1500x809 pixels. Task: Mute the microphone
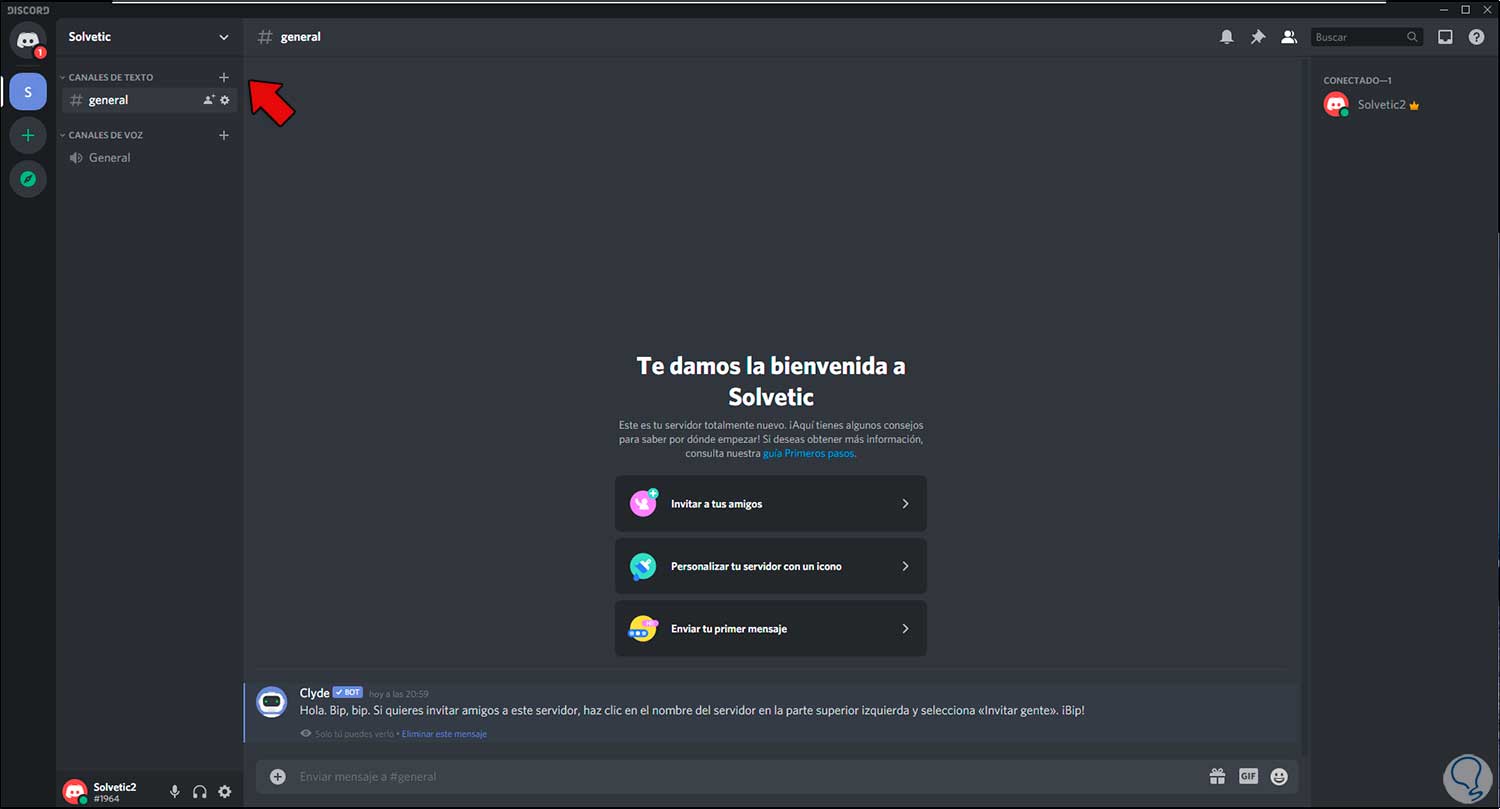[174, 792]
